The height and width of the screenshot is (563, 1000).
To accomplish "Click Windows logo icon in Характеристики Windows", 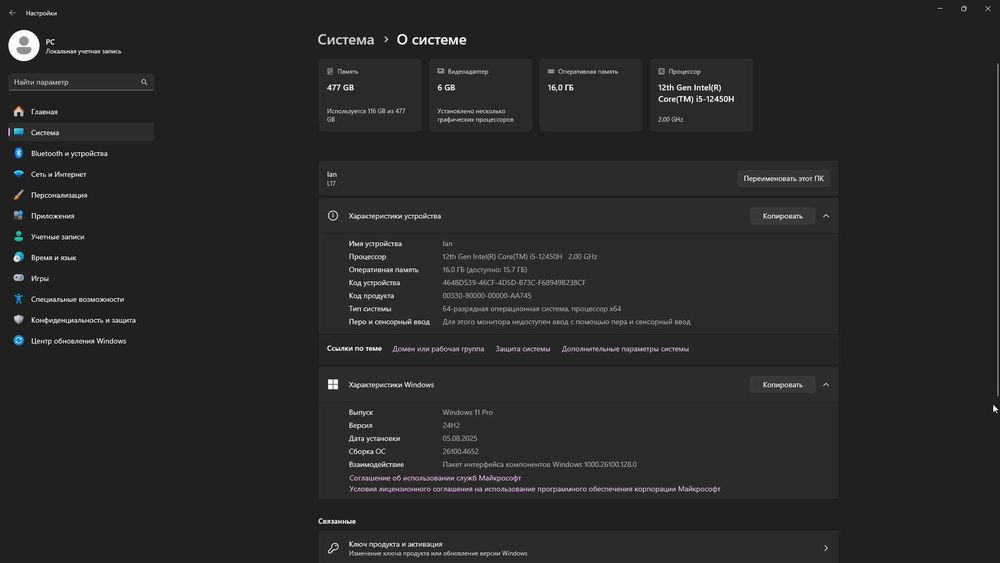I will tap(333, 384).
